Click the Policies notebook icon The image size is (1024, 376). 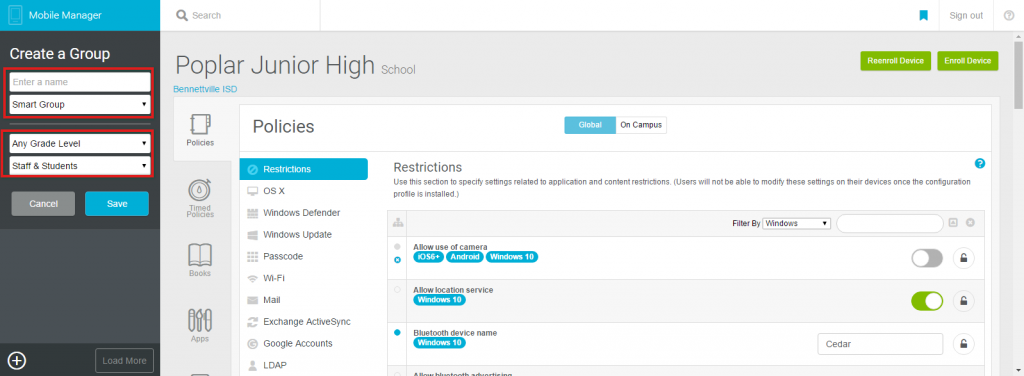(200, 124)
